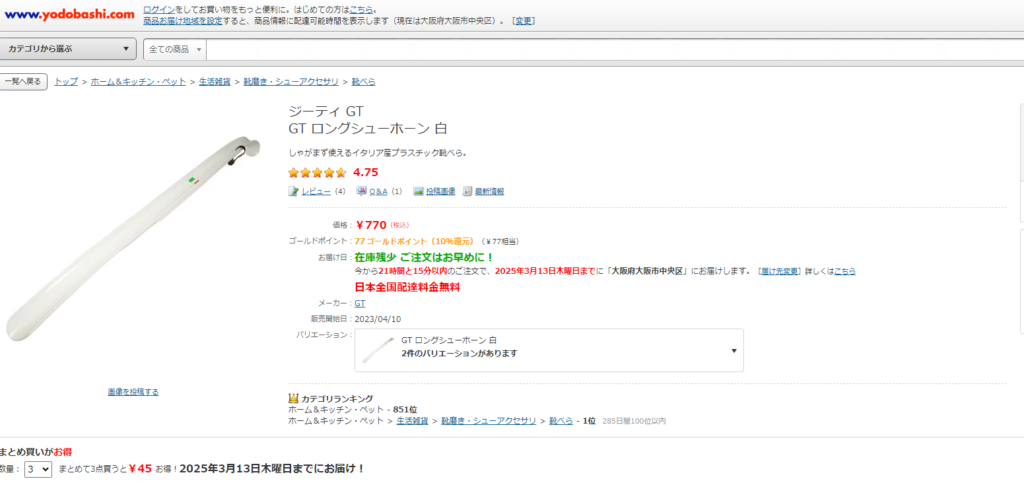Click the 投稿画像 picture icon

coord(418,191)
